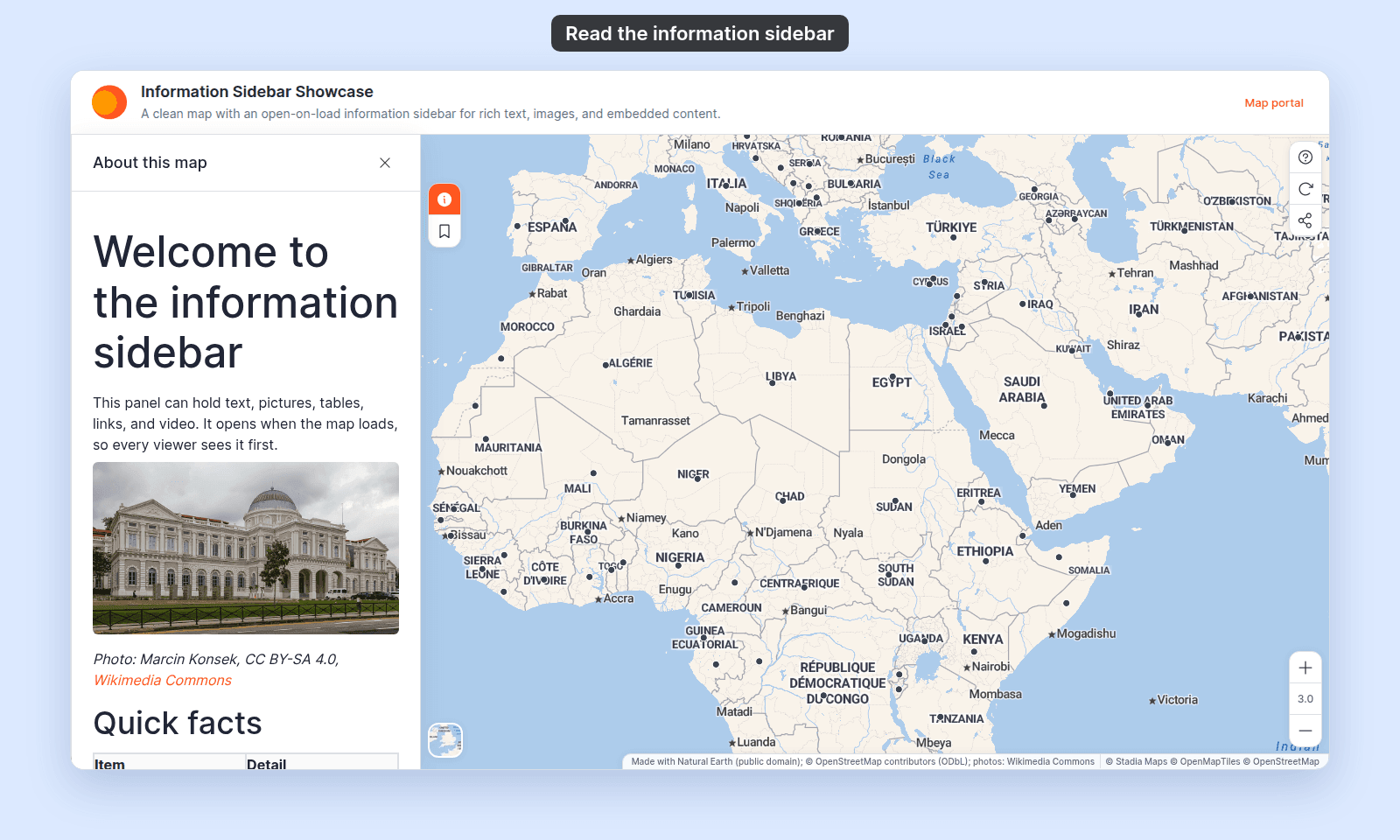This screenshot has width=1400, height=840.
Task: Open the bookmarks panel icon
Action: pos(444,231)
